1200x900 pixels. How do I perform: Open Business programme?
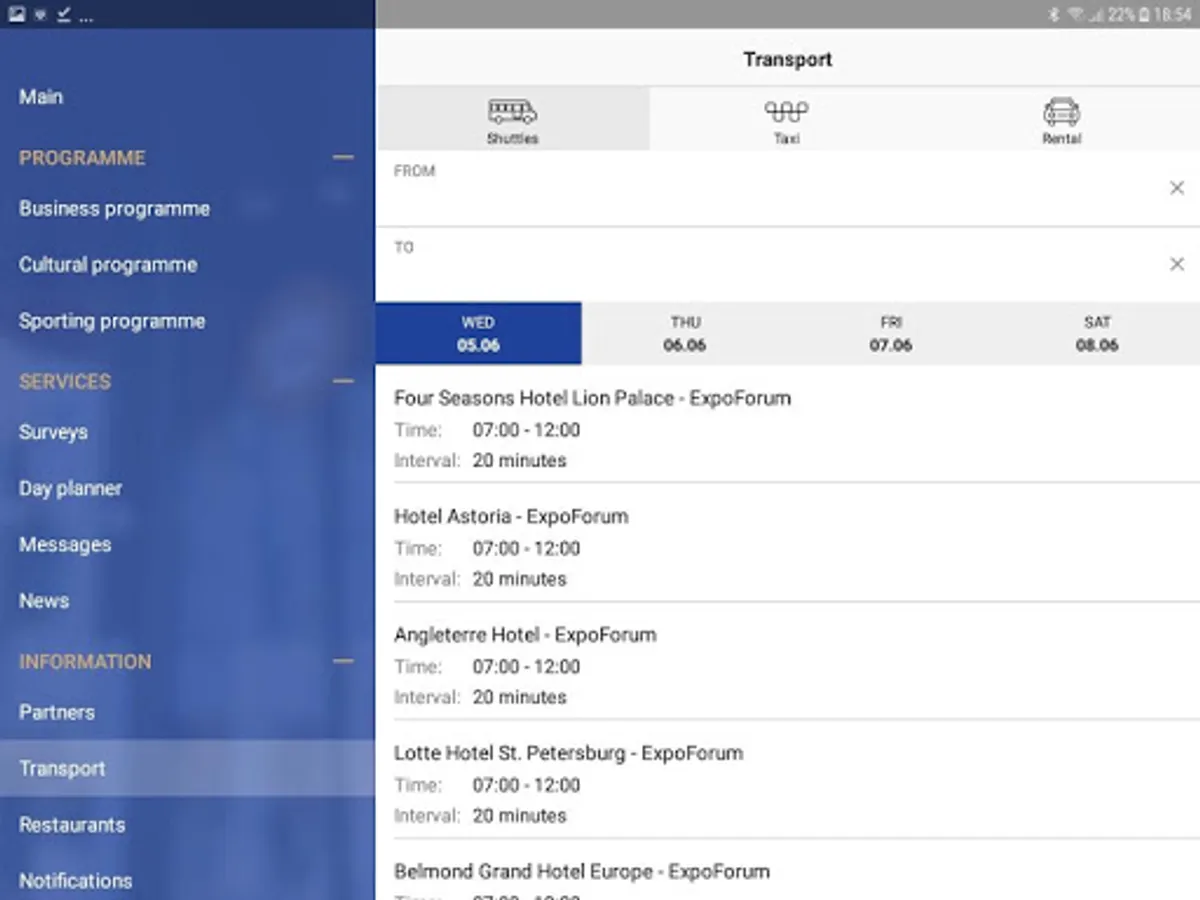(187, 209)
